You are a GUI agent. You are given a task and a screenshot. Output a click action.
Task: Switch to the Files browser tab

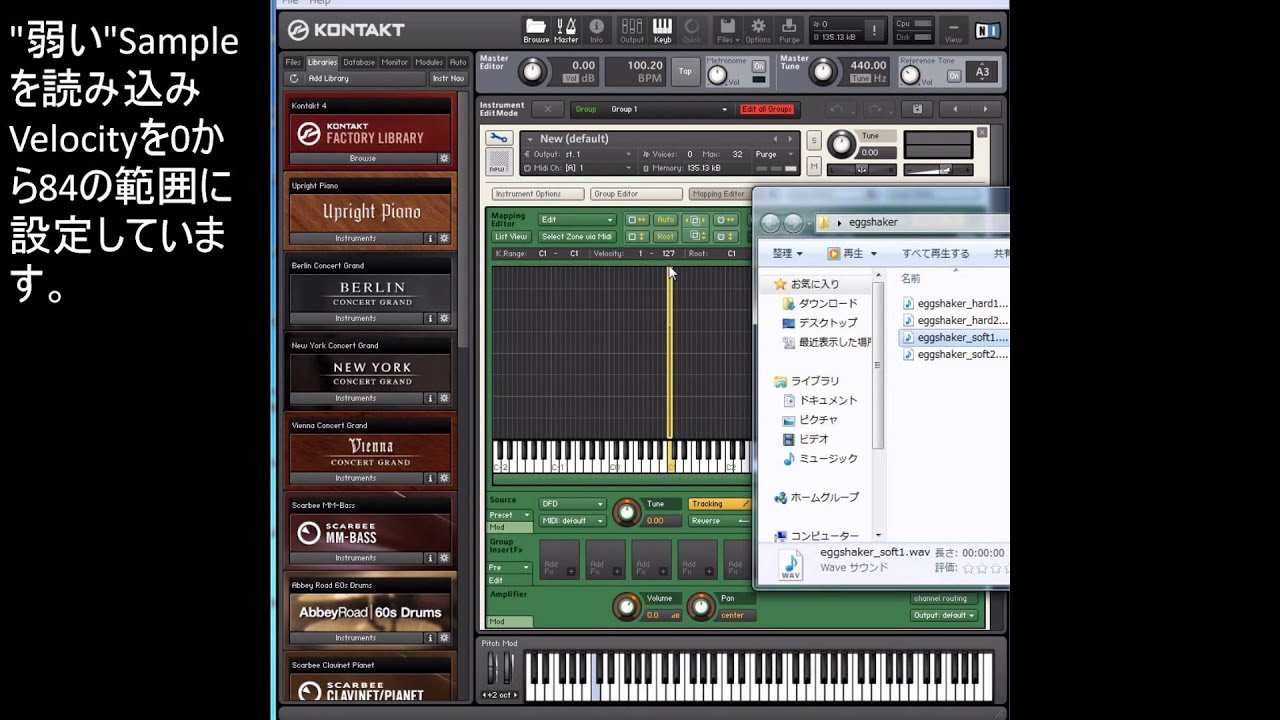[293, 62]
